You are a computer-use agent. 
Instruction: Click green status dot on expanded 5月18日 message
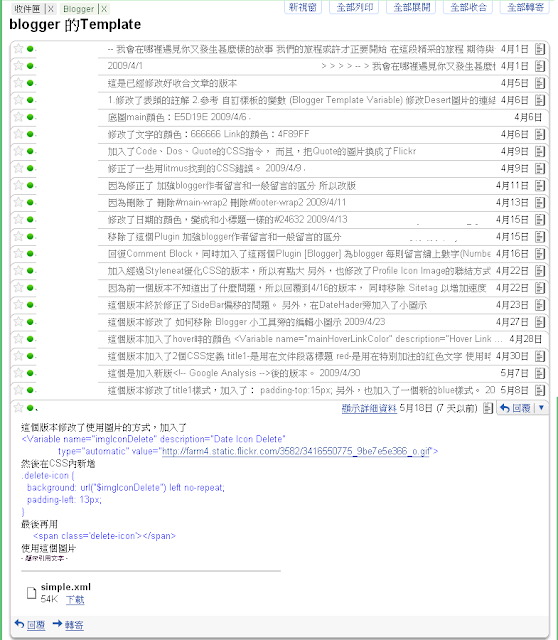pyautogui.click(x=30, y=407)
